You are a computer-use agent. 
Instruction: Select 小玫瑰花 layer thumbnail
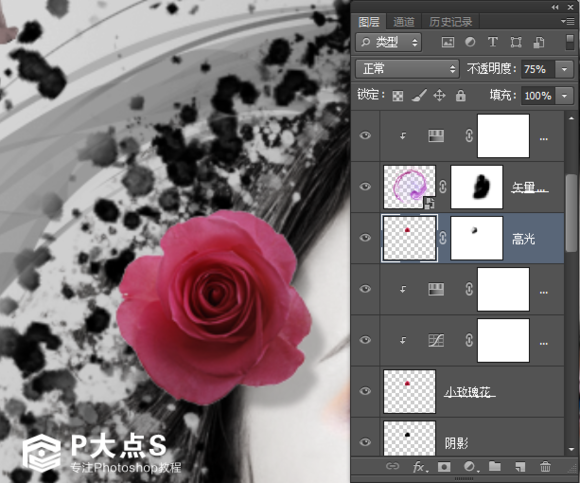click(x=409, y=391)
